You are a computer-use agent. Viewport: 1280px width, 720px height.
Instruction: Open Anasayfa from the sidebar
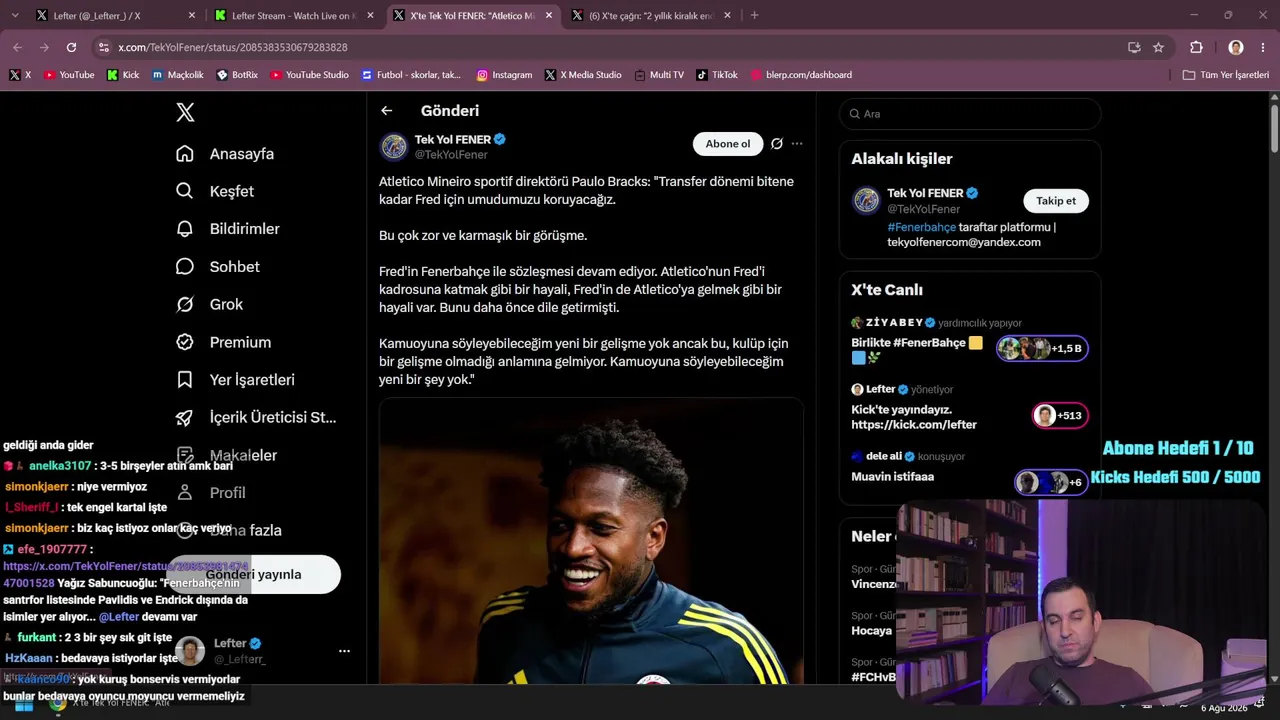pyautogui.click(x=225, y=154)
